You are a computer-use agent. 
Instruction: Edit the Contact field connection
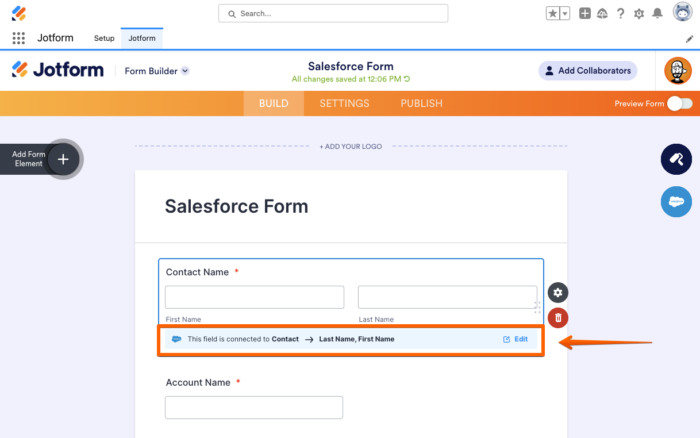[x=515, y=339]
